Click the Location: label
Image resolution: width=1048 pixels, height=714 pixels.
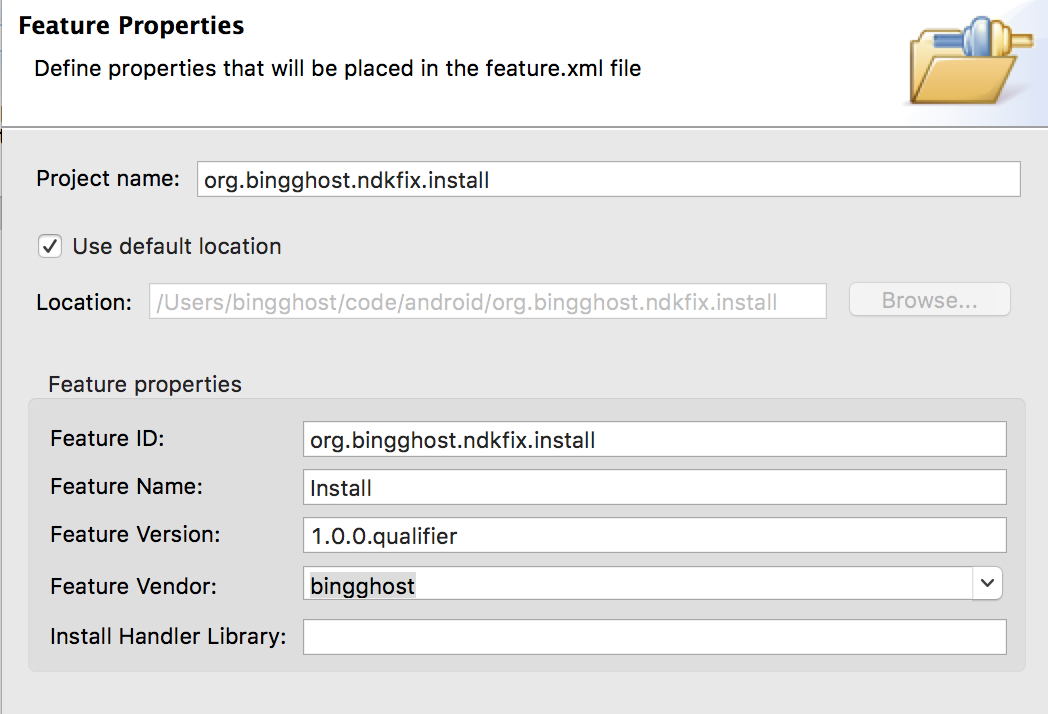[x=84, y=302]
